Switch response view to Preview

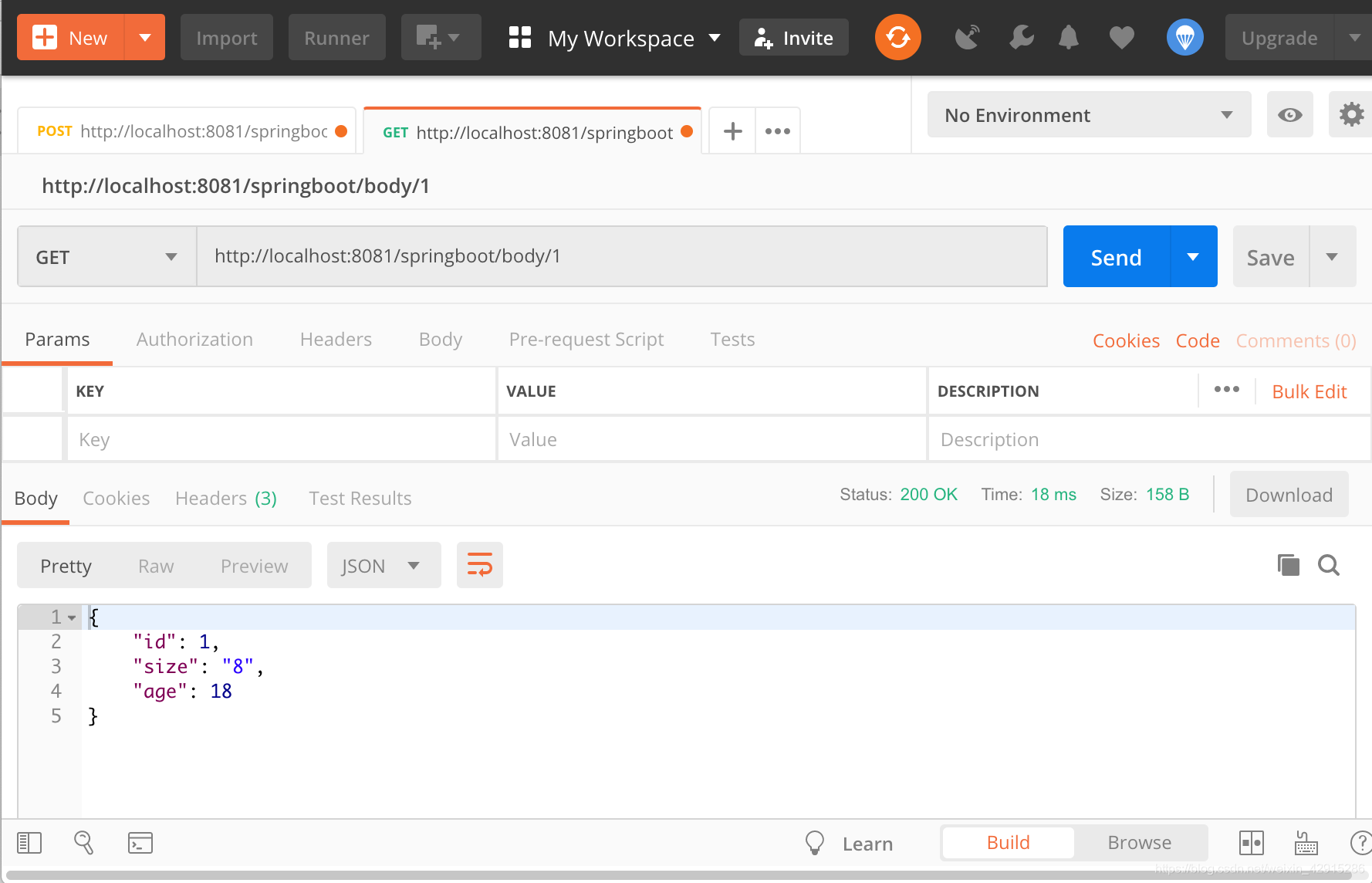254,566
